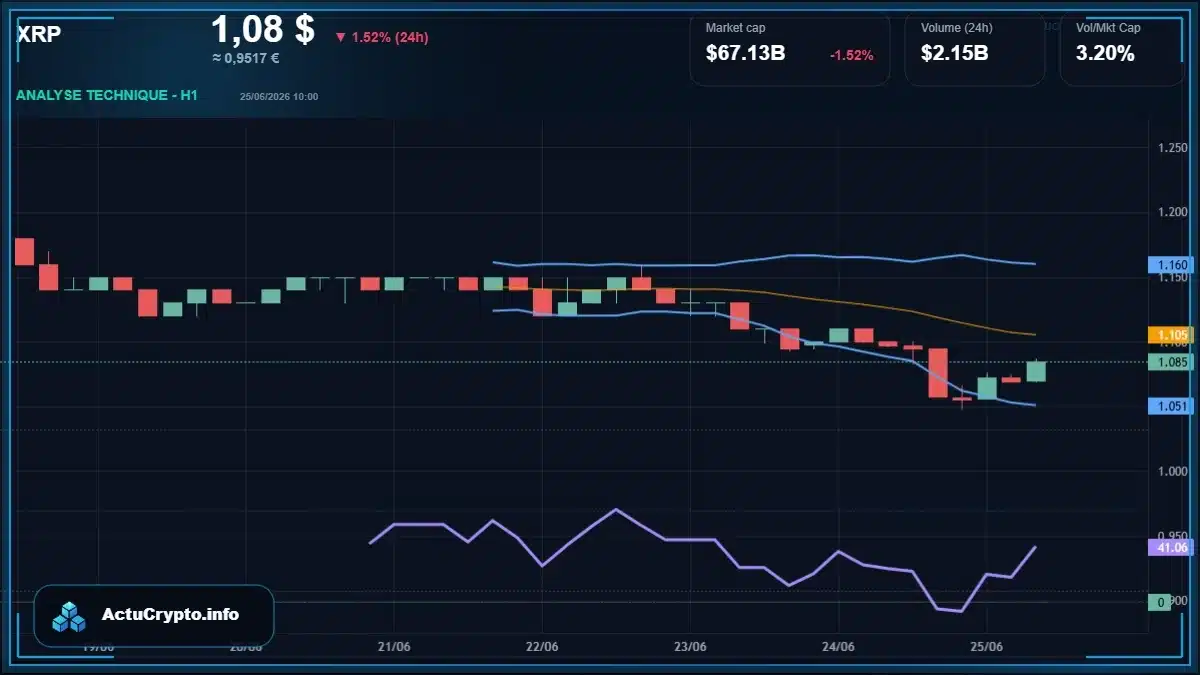
Task: Open the ActuCrypto.info link
Action: 170,615
